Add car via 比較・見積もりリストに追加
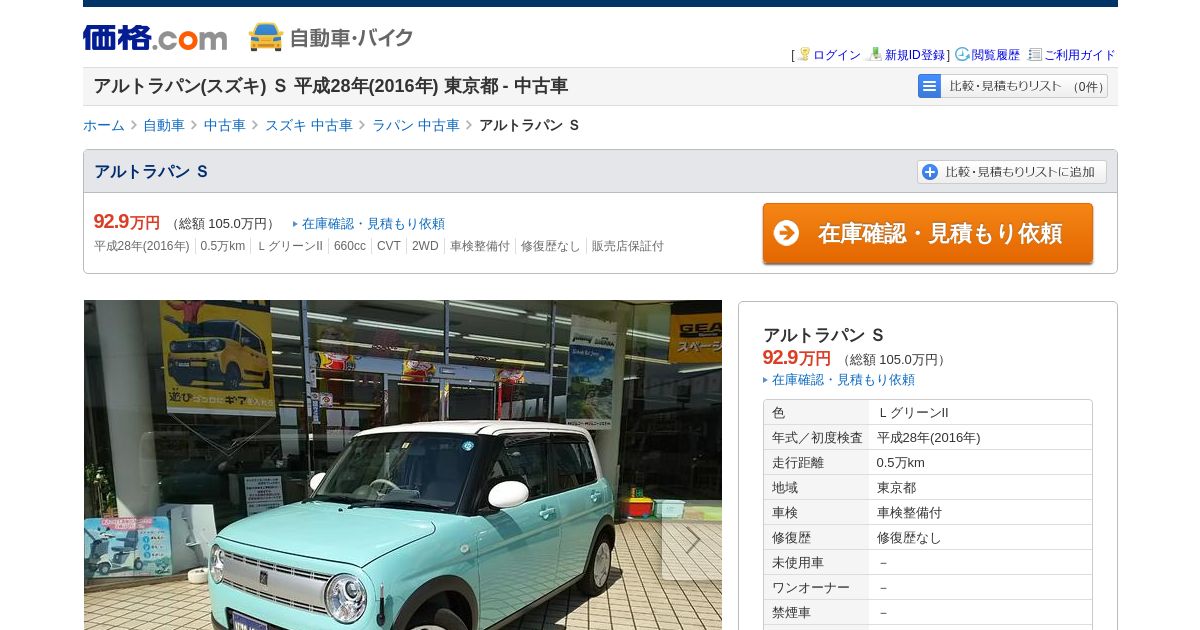The image size is (1200, 630). pos(1012,172)
